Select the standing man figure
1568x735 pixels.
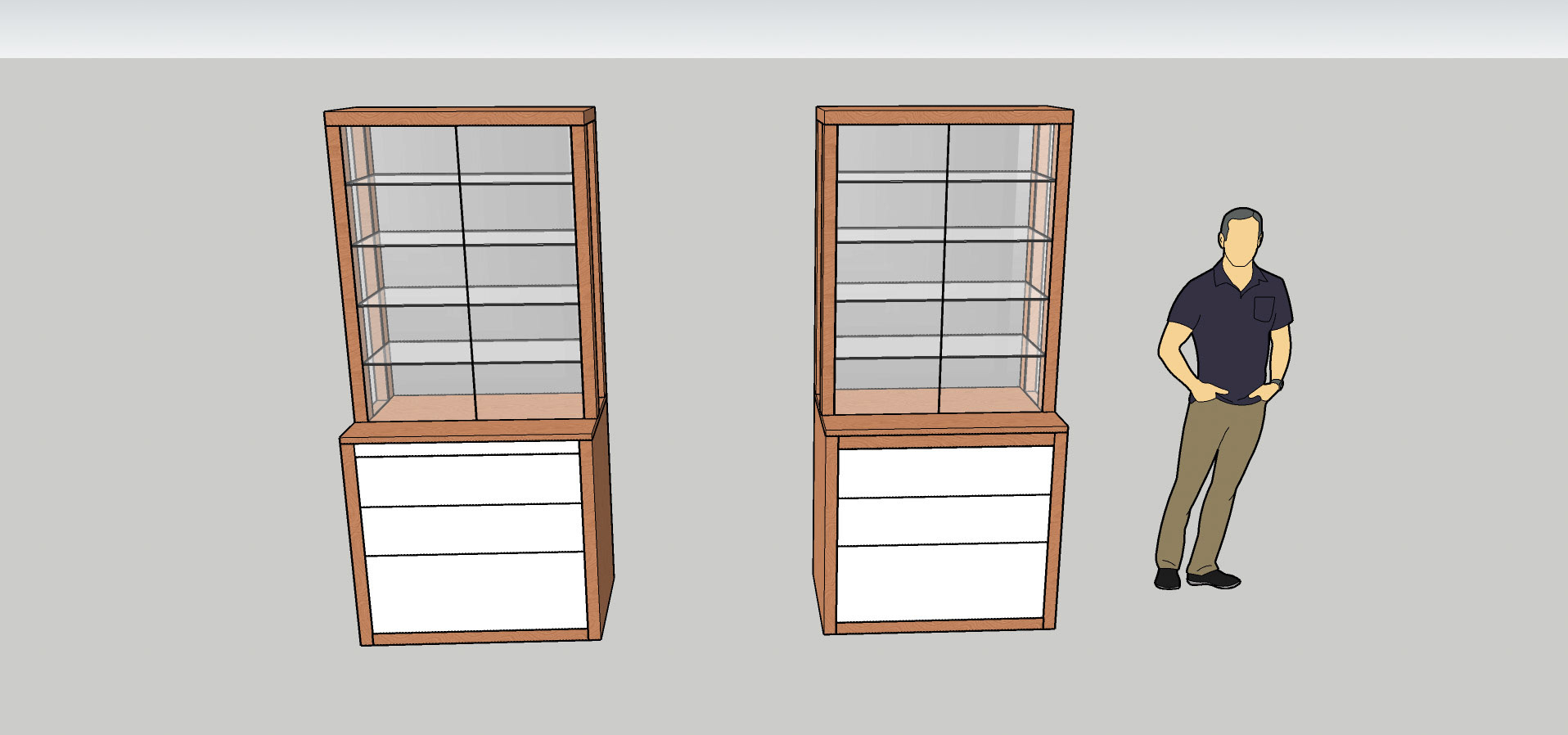point(1225,399)
